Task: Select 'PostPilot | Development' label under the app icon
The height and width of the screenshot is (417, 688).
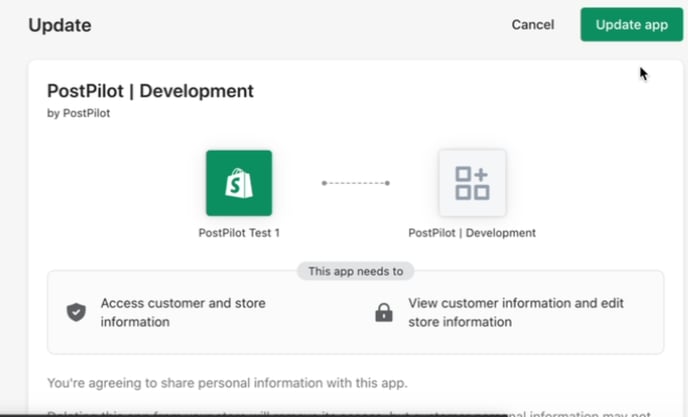Action: pos(472,233)
